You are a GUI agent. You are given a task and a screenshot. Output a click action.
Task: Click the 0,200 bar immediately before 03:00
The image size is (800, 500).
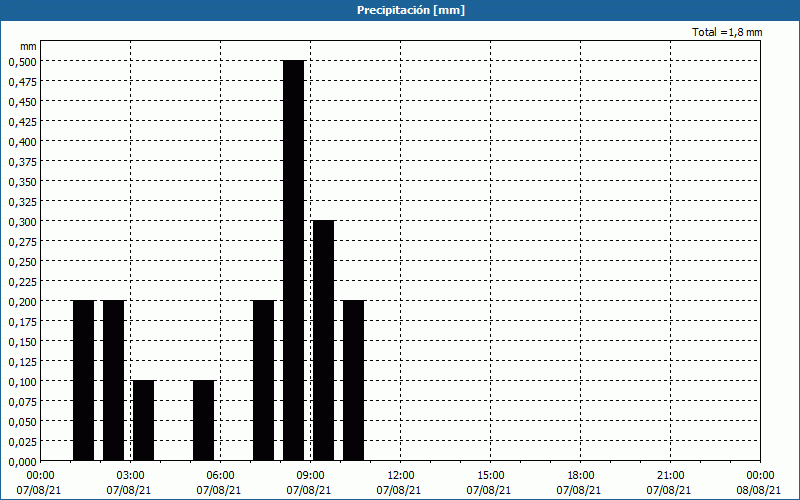tap(113, 381)
